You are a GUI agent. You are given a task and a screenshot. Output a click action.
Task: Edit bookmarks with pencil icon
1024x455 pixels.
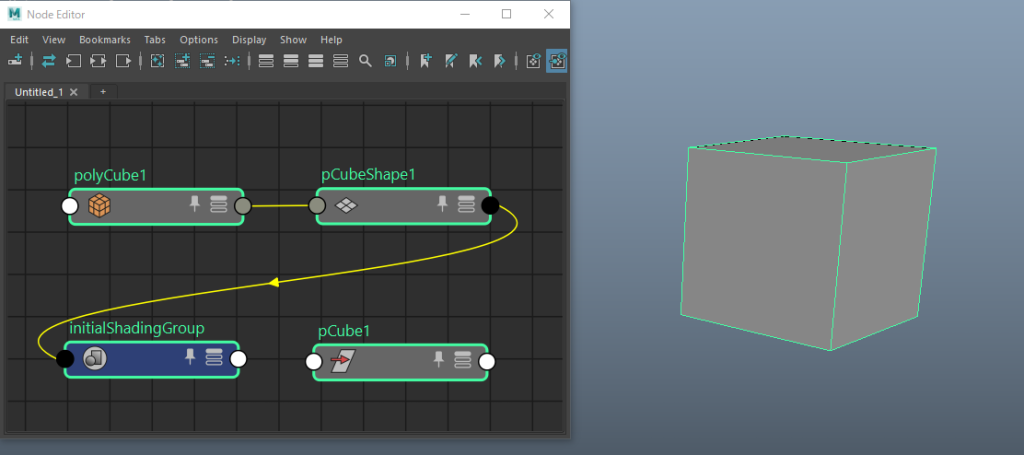point(451,61)
